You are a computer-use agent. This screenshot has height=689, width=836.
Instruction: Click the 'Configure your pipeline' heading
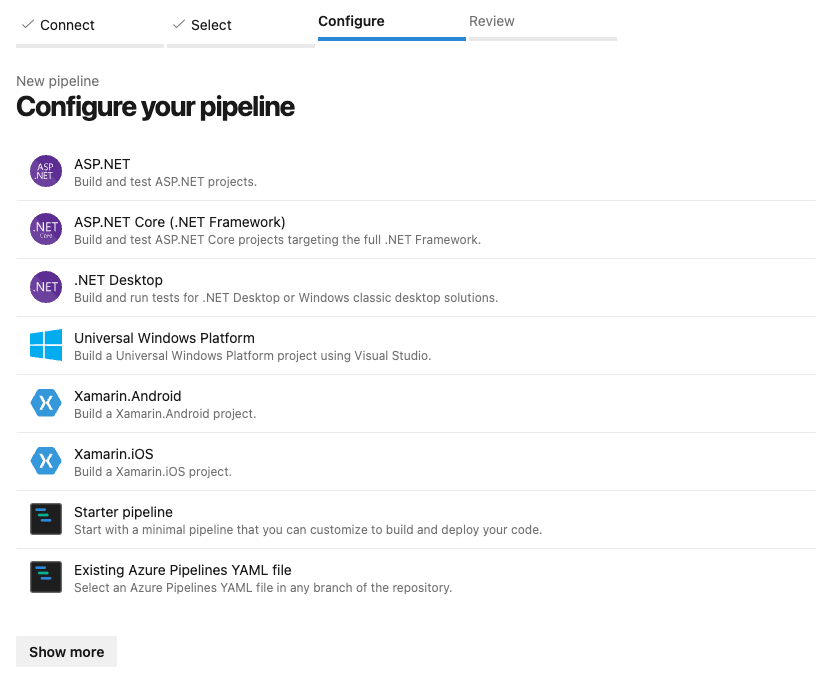[155, 107]
